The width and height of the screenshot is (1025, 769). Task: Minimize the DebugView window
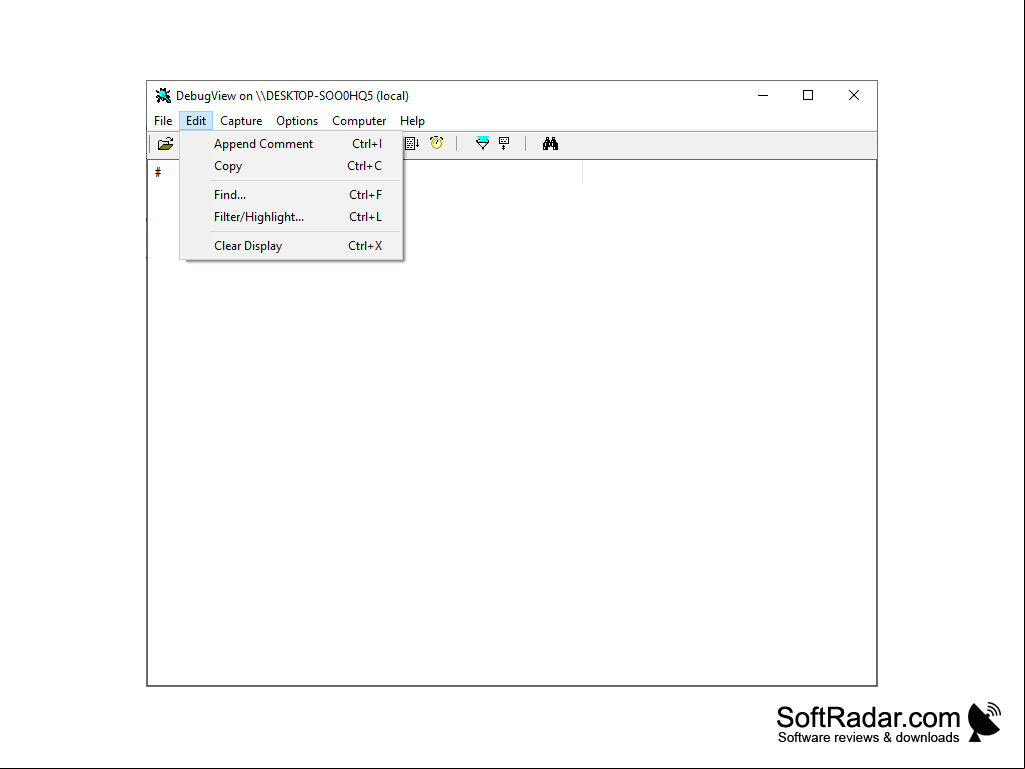[x=763, y=95]
